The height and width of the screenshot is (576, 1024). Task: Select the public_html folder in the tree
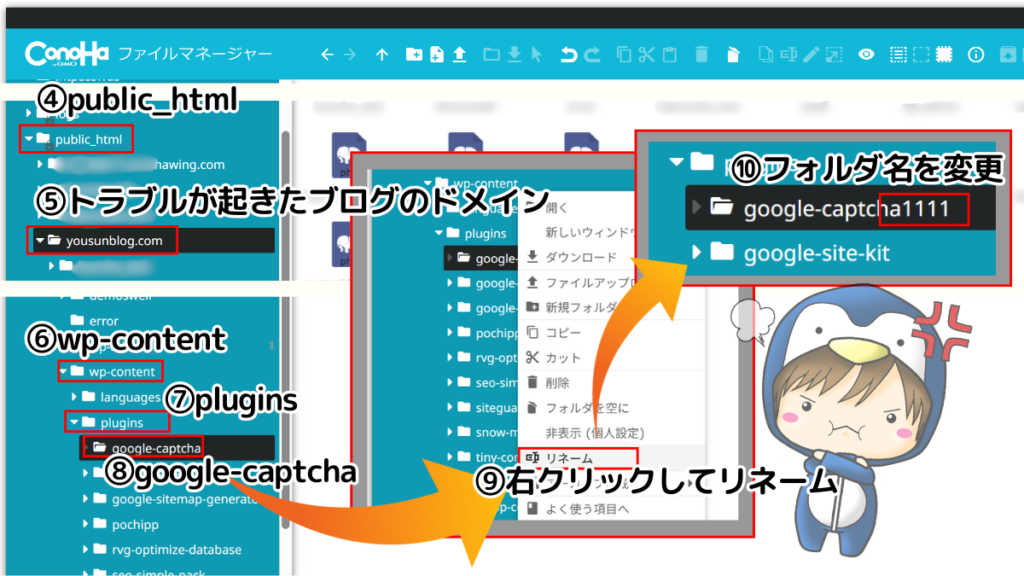click(89, 139)
